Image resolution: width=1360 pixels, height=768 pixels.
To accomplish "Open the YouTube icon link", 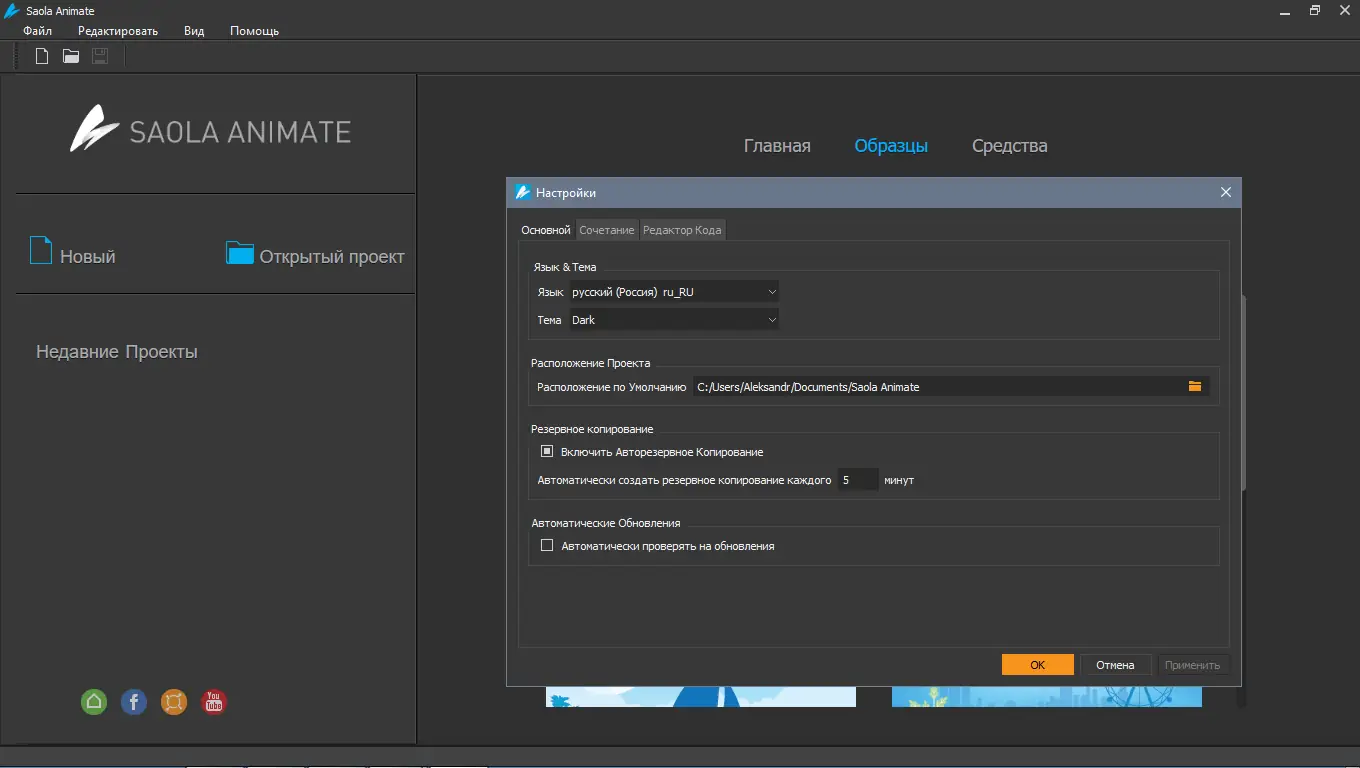I will pyautogui.click(x=214, y=702).
